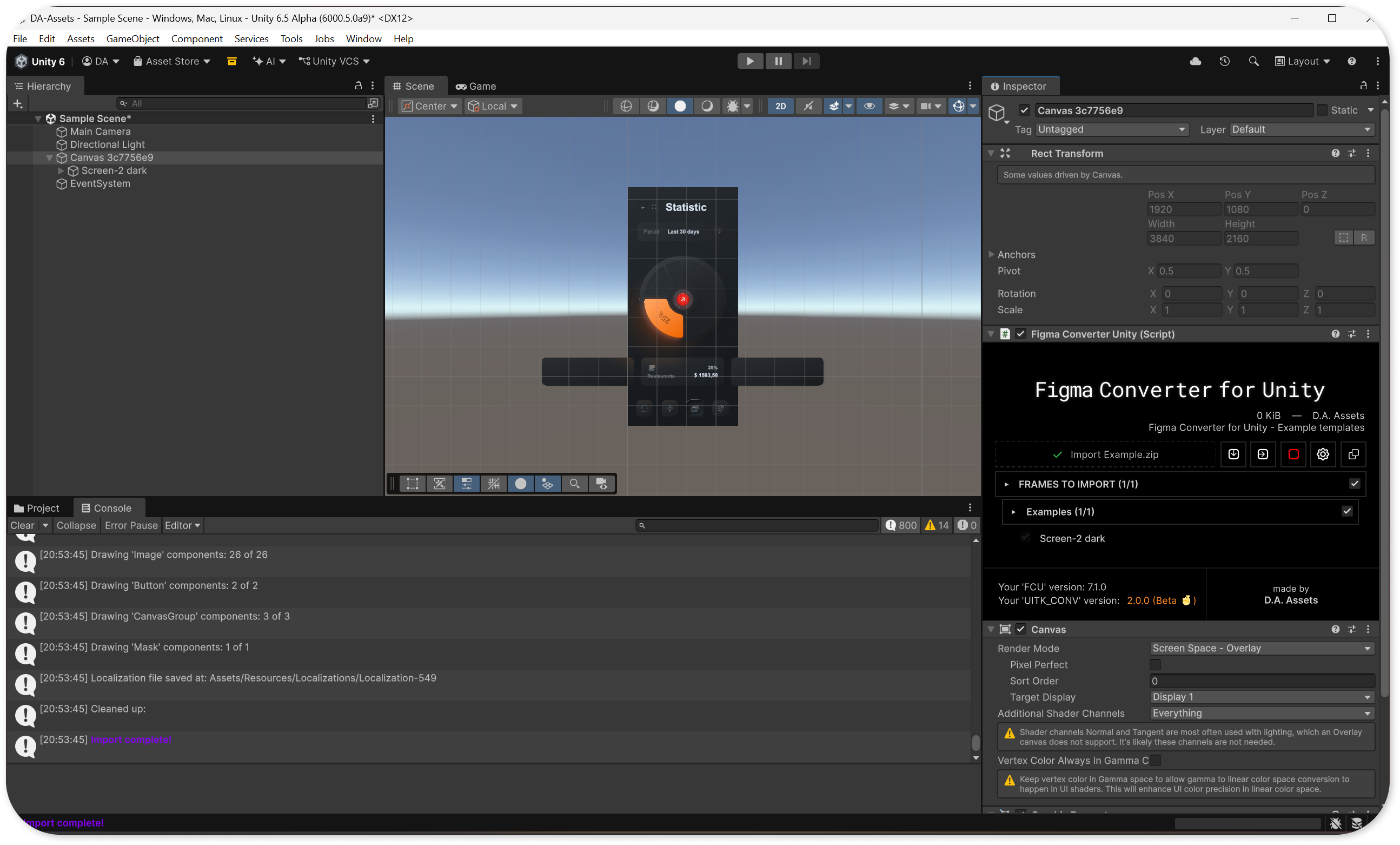
Task: Open undo history icon in top toolbar
Action: [x=1224, y=61]
